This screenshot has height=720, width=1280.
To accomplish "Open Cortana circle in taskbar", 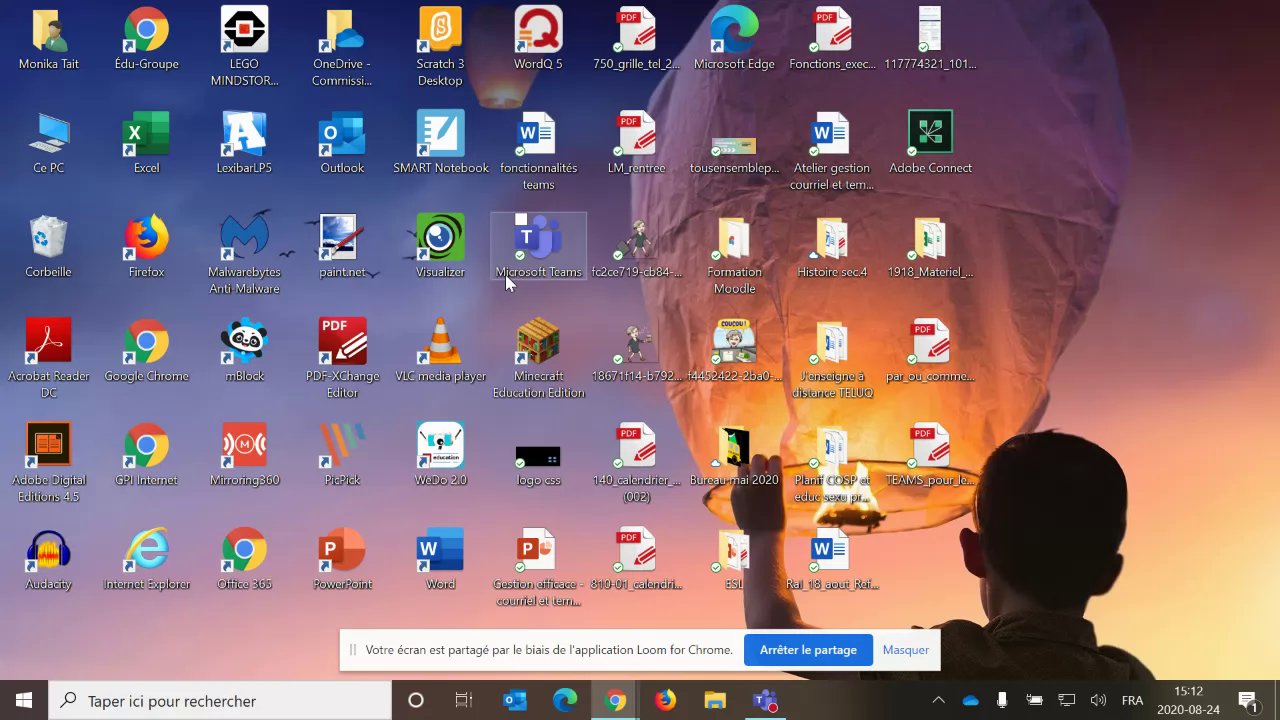I will [x=416, y=701].
